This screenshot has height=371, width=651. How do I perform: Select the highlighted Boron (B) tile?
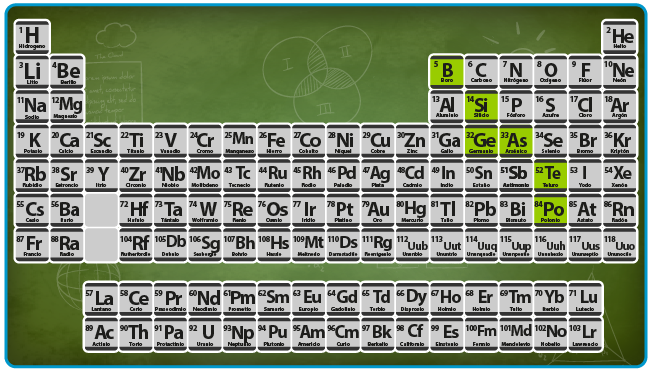[447, 71]
